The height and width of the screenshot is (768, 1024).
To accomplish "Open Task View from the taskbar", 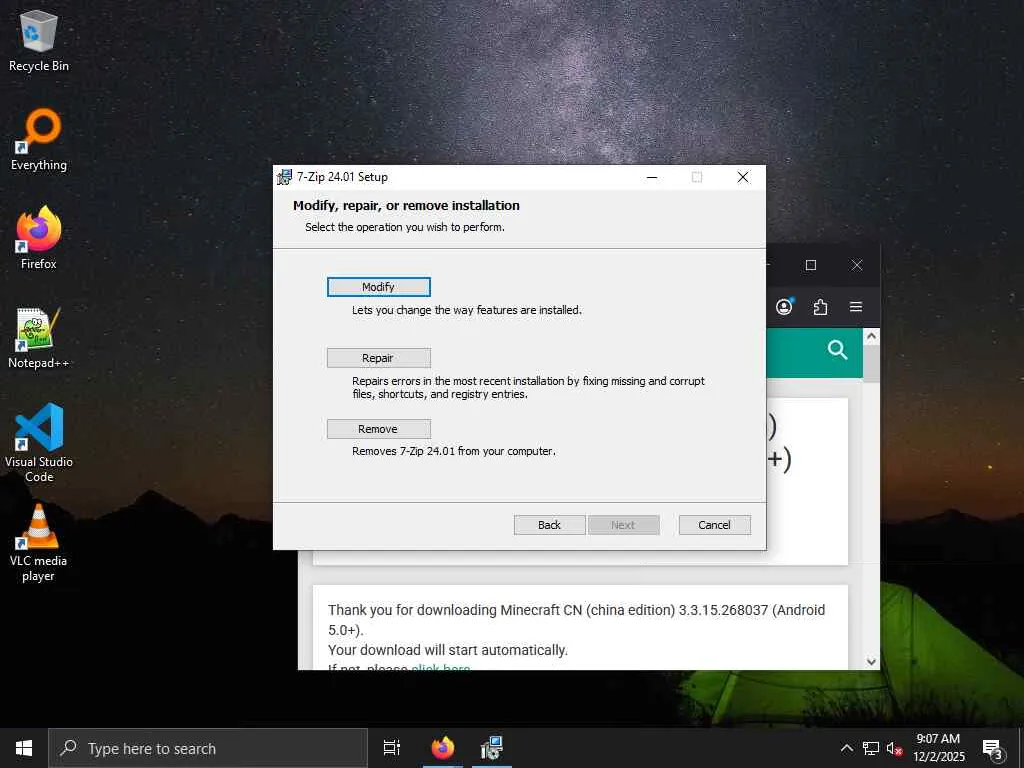I will (392, 748).
